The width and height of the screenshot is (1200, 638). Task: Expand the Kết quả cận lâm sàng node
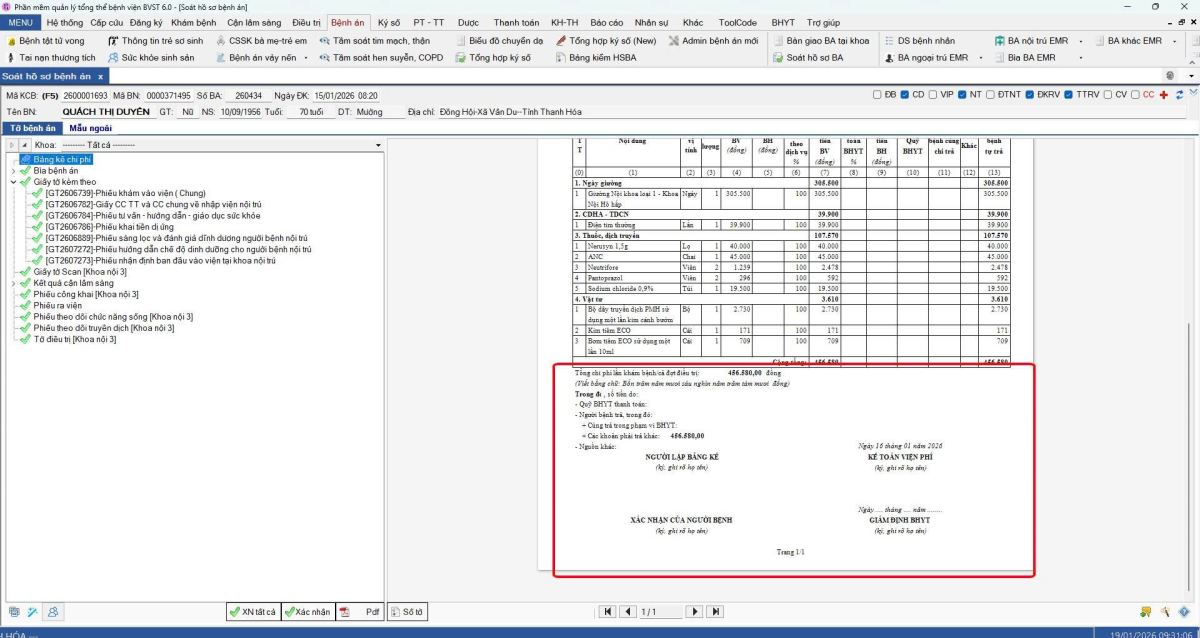pyautogui.click(x=13, y=283)
